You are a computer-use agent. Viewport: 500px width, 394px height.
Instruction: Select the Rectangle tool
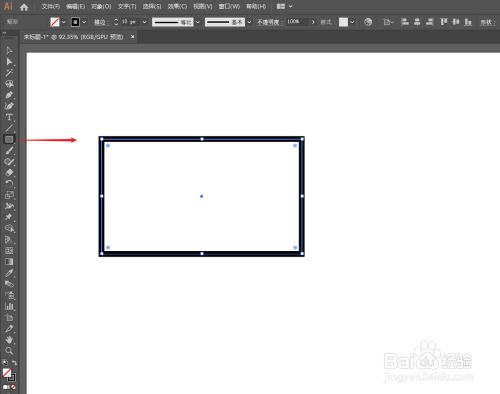pyautogui.click(x=9, y=139)
